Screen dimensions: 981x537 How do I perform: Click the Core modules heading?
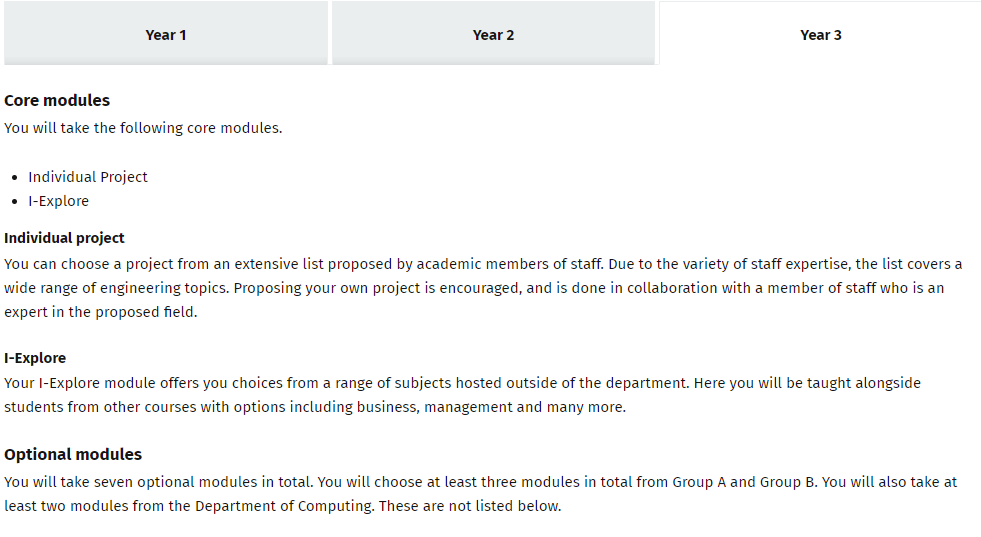[x=57, y=100]
